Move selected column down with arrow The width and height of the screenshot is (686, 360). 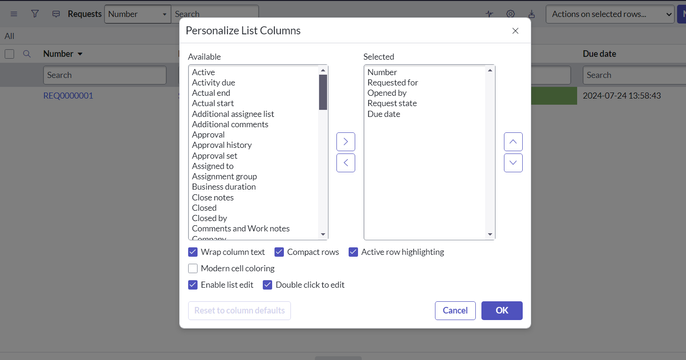(x=513, y=163)
